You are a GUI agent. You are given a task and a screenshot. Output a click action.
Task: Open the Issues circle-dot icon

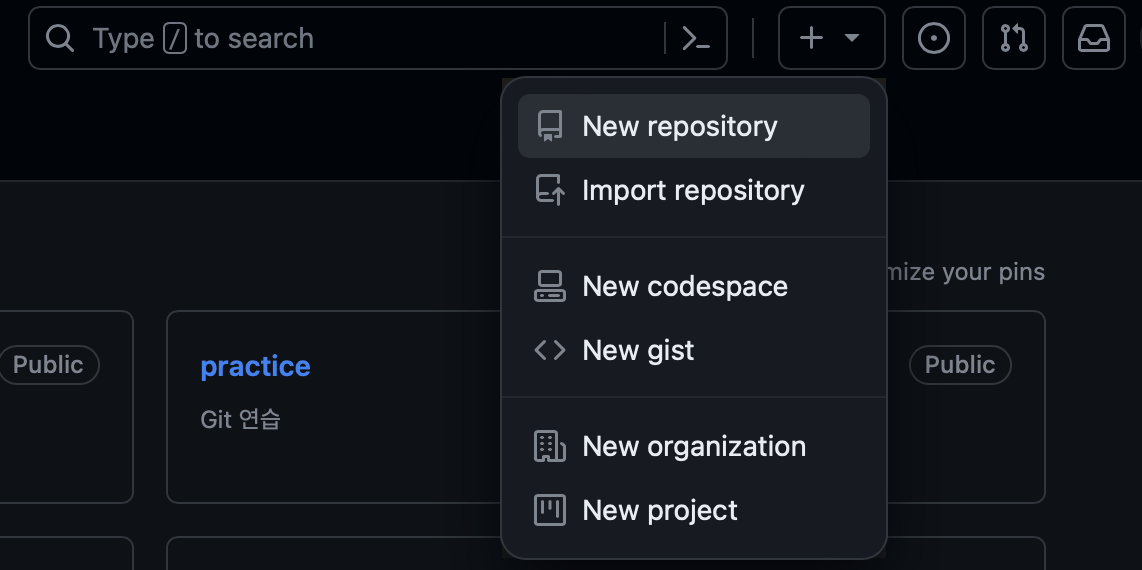click(x=934, y=39)
